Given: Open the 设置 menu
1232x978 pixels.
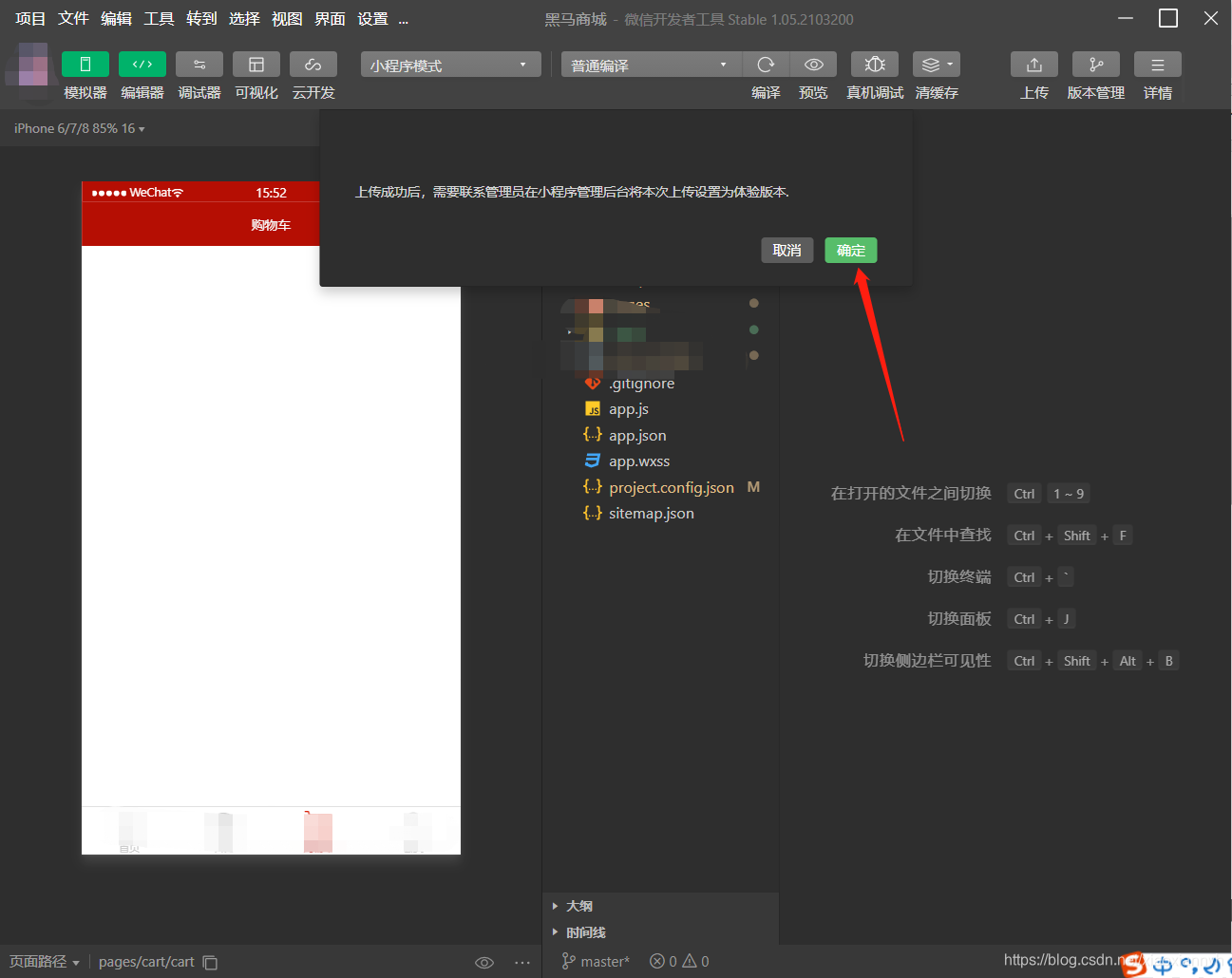Looking at the screenshot, I should point(372,19).
